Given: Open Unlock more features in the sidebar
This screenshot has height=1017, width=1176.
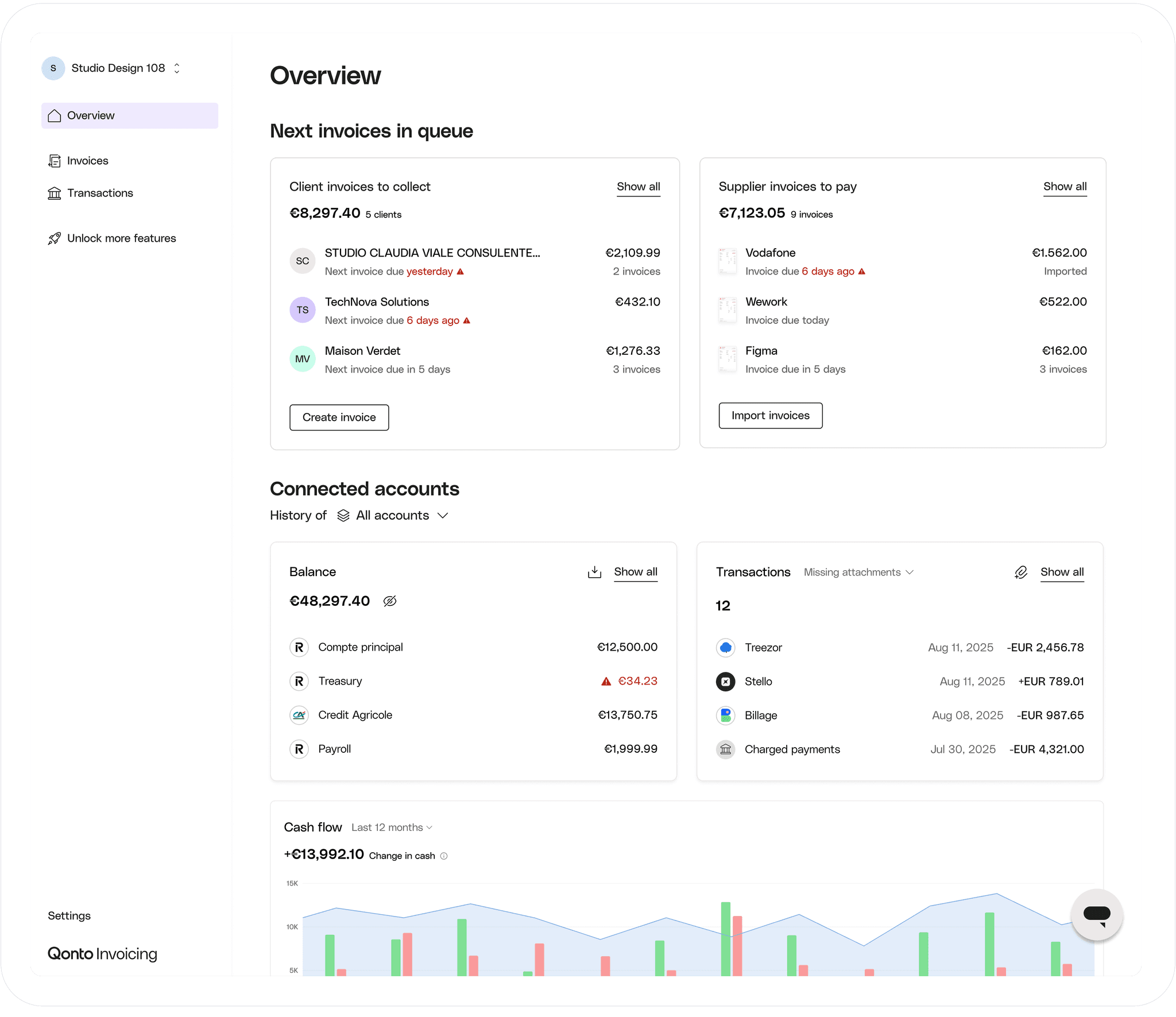Looking at the screenshot, I should point(121,238).
